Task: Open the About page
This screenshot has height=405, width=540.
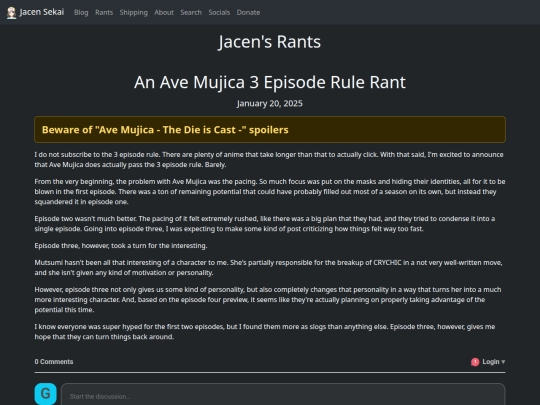Action: [164, 12]
